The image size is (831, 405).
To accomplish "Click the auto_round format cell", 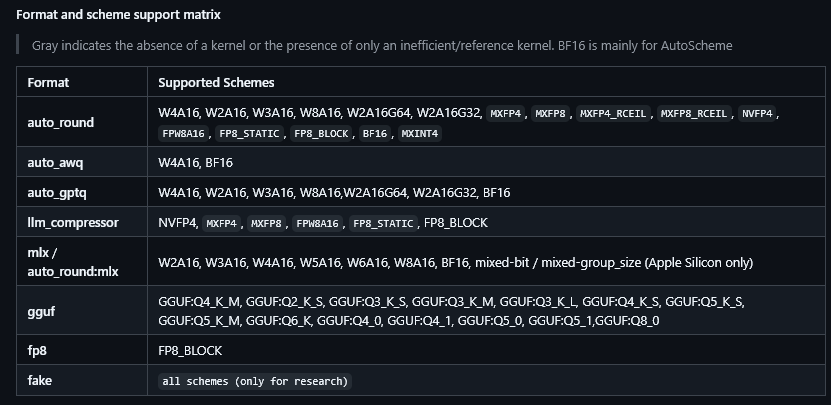I will click(x=82, y=122).
